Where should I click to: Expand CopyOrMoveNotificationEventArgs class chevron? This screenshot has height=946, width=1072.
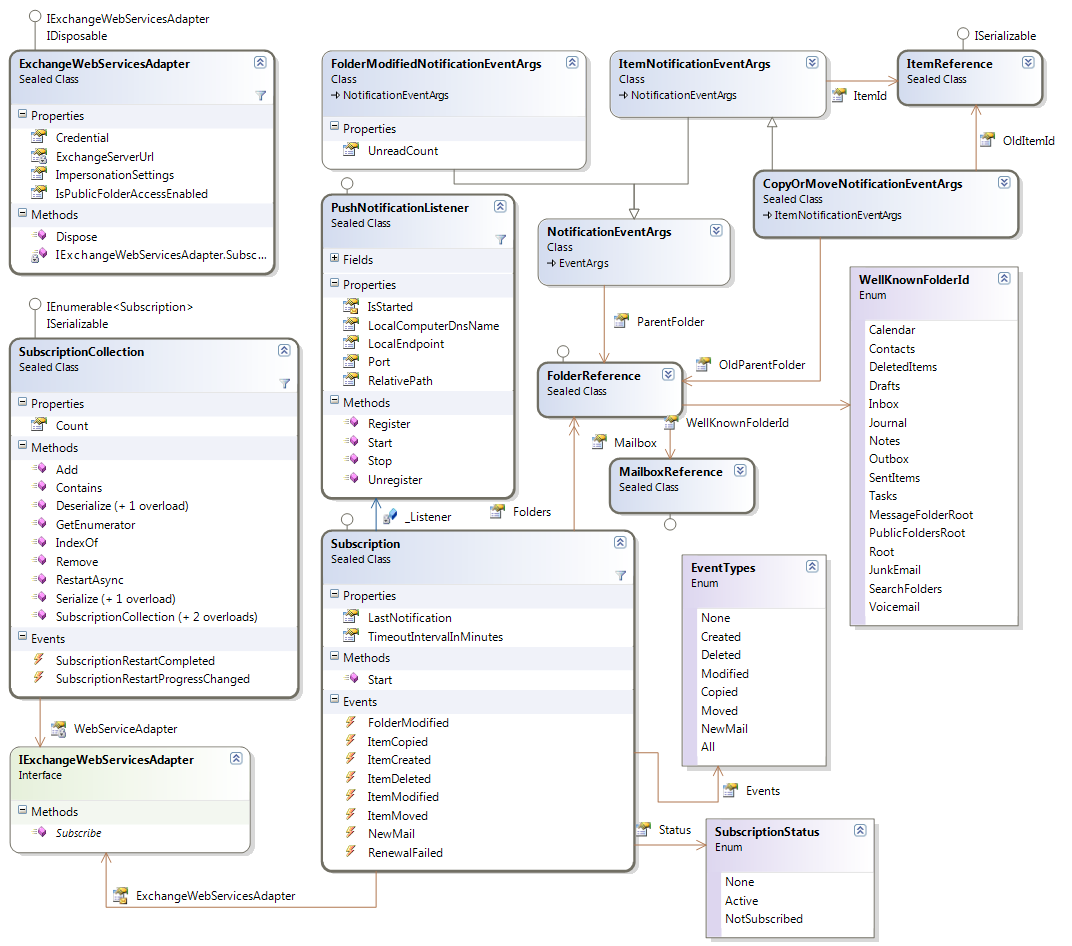point(1004,183)
